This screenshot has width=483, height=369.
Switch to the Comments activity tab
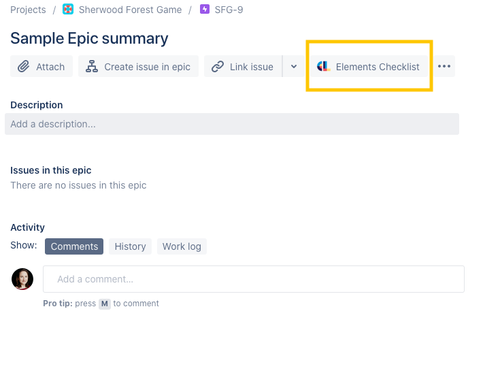click(74, 246)
